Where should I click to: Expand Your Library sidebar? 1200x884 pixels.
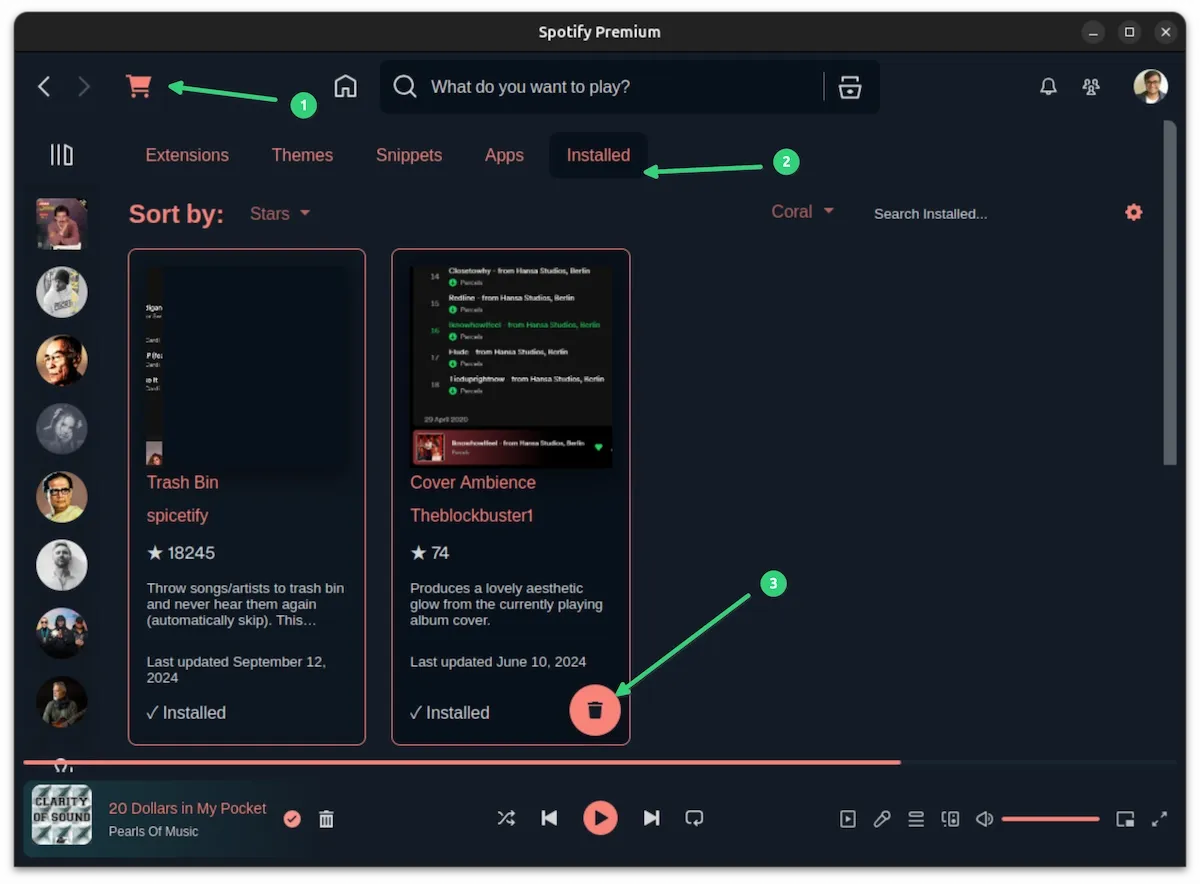62,155
